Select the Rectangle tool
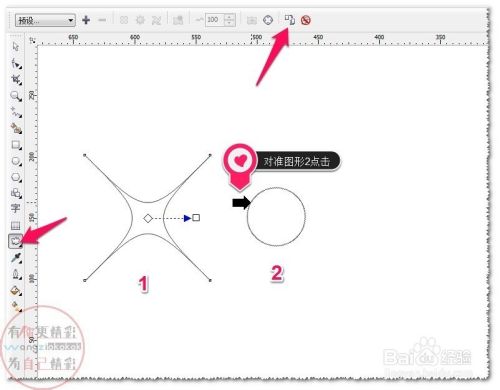 pyautogui.click(x=16, y=145)
